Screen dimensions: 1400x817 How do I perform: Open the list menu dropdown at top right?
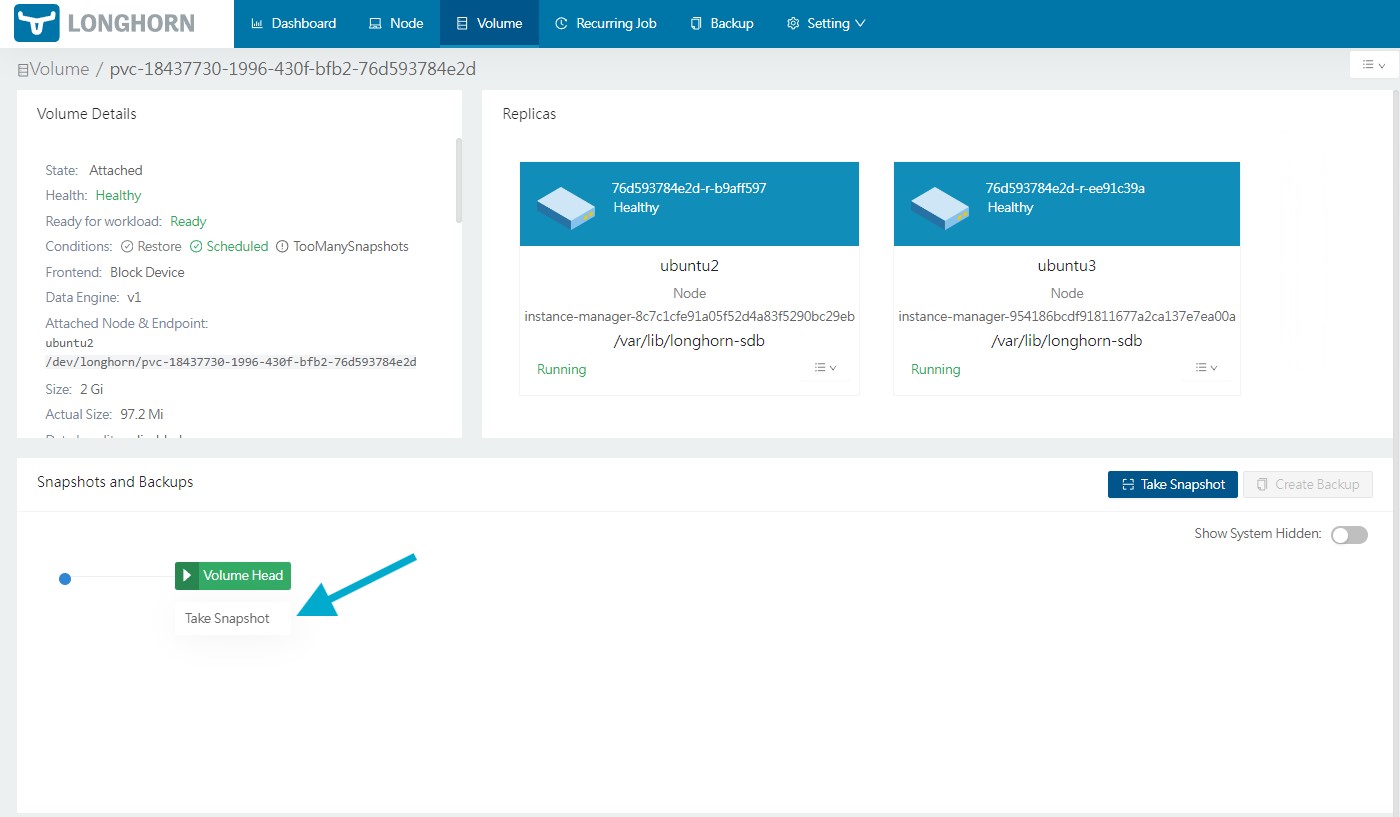tap(1373, 63)
